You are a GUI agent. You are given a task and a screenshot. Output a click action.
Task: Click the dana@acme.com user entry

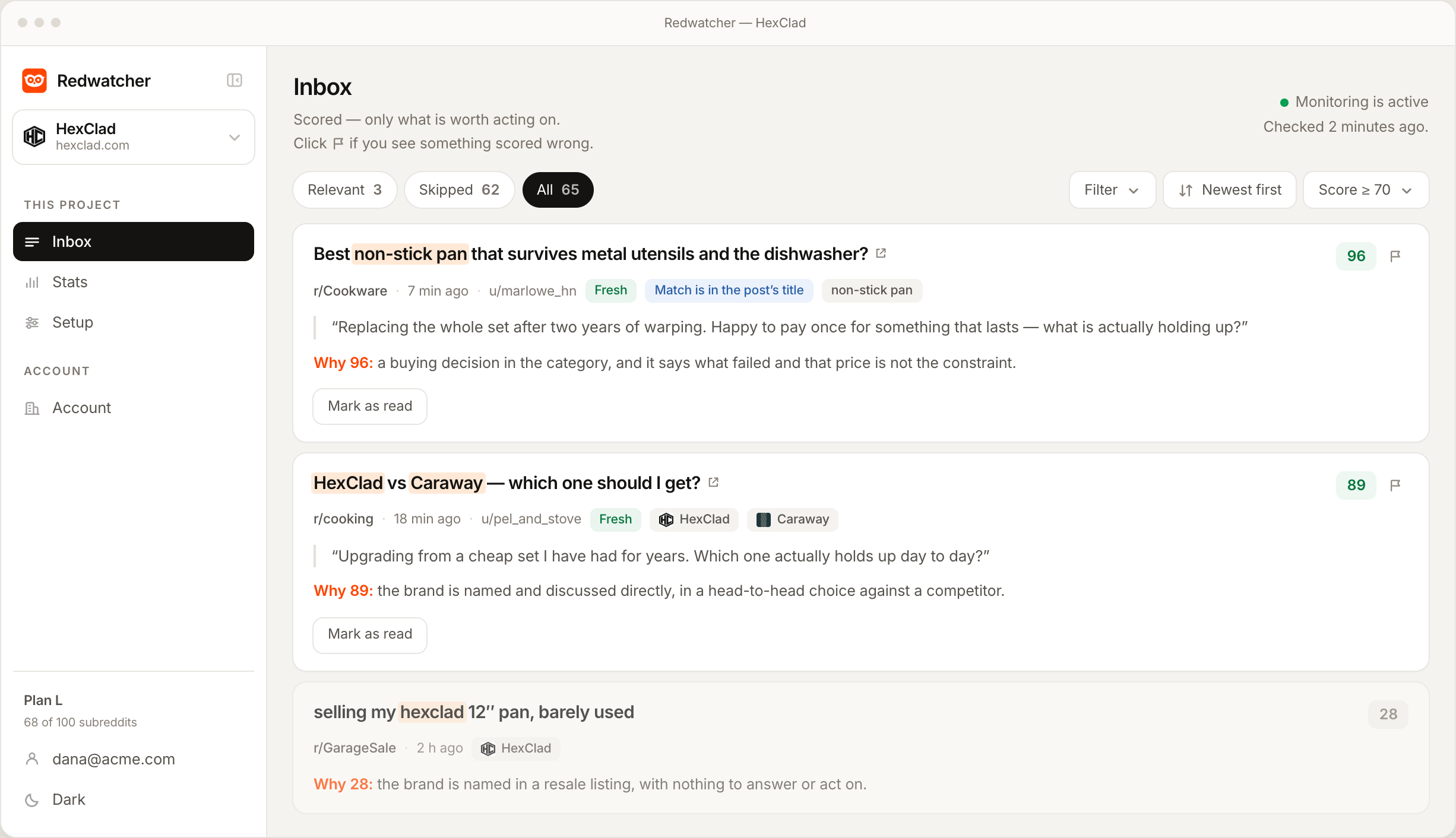(x=134, y=759)
